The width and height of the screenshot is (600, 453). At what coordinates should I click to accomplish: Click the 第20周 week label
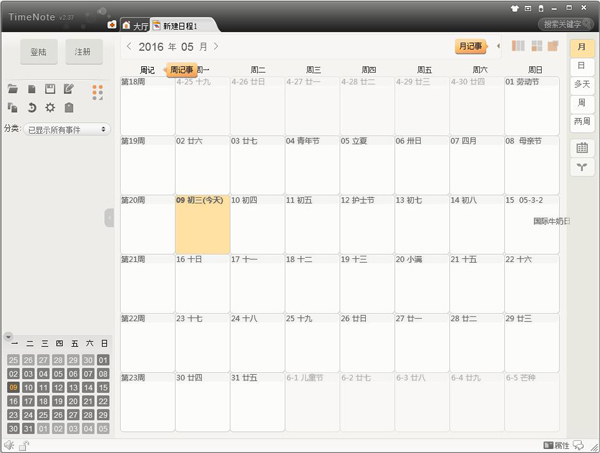133,200
